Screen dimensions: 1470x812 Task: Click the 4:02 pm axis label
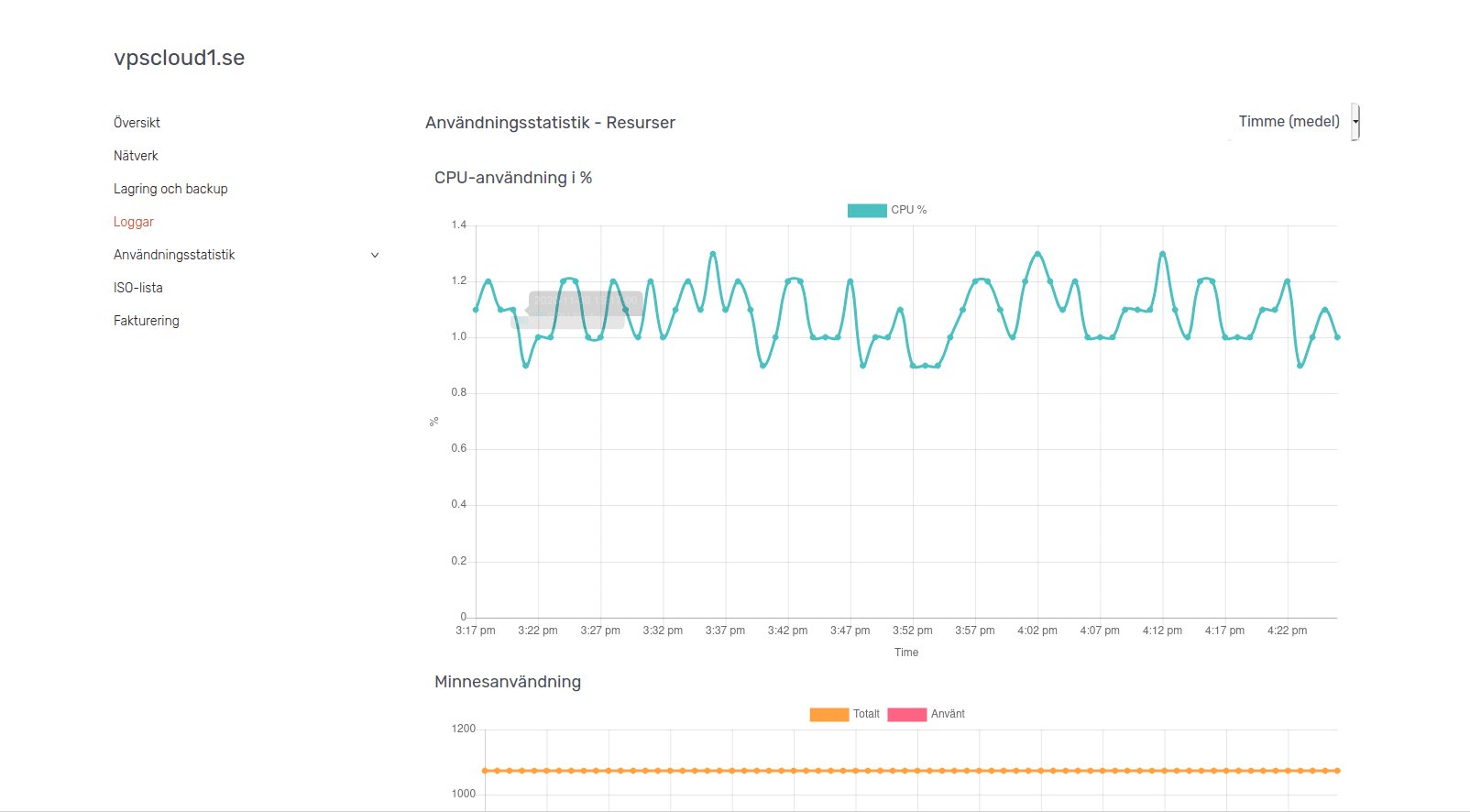click(x=1037, y=631)
